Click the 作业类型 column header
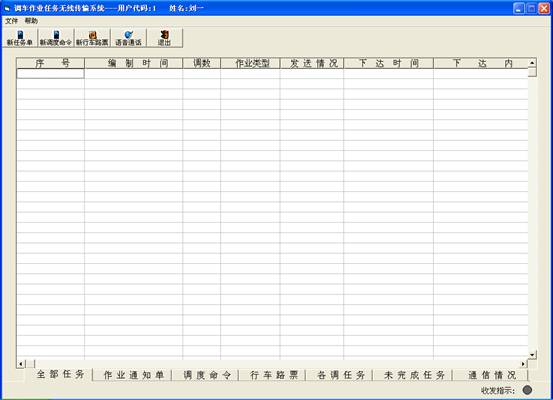The image size is (553, 400). (250, 63)
